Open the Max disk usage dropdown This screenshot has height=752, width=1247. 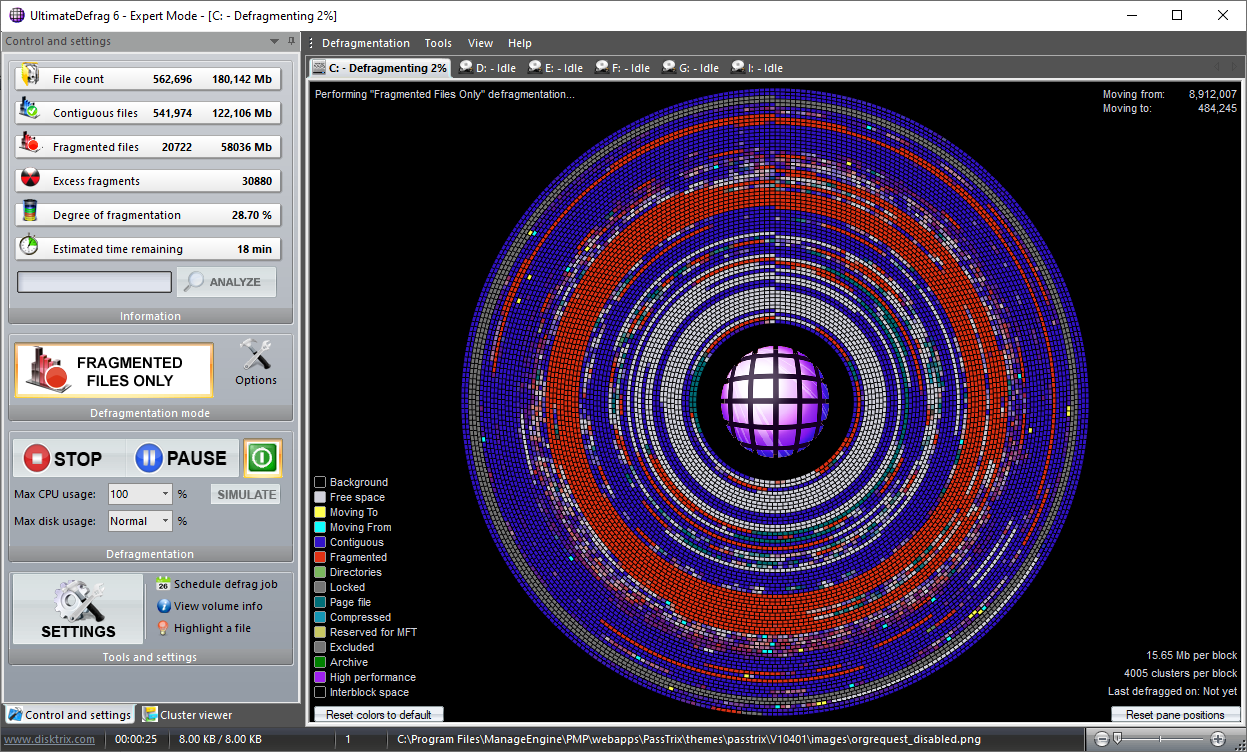(165, 521)
